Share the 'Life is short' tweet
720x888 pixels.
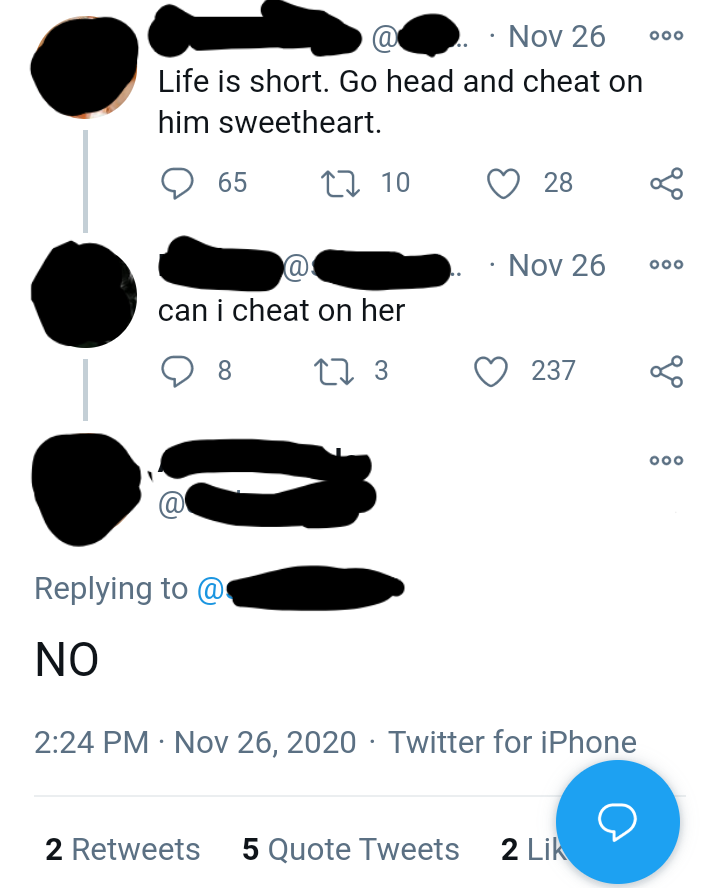coord(666,182)
